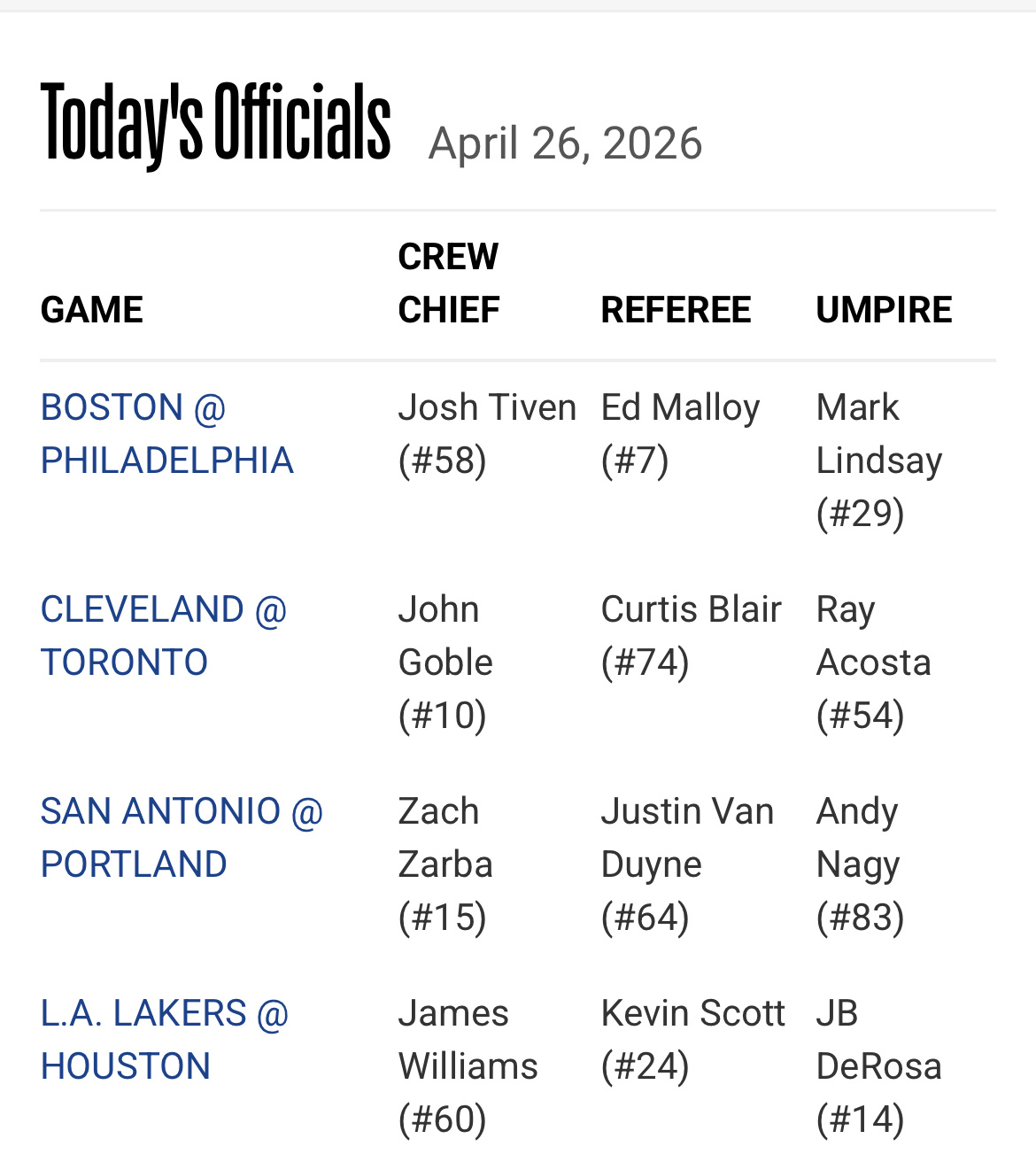Viewport: 1036px width, 1162px height.
Task: Select referee Ed Malloy (#7)
Action: (x=680, y=434)
